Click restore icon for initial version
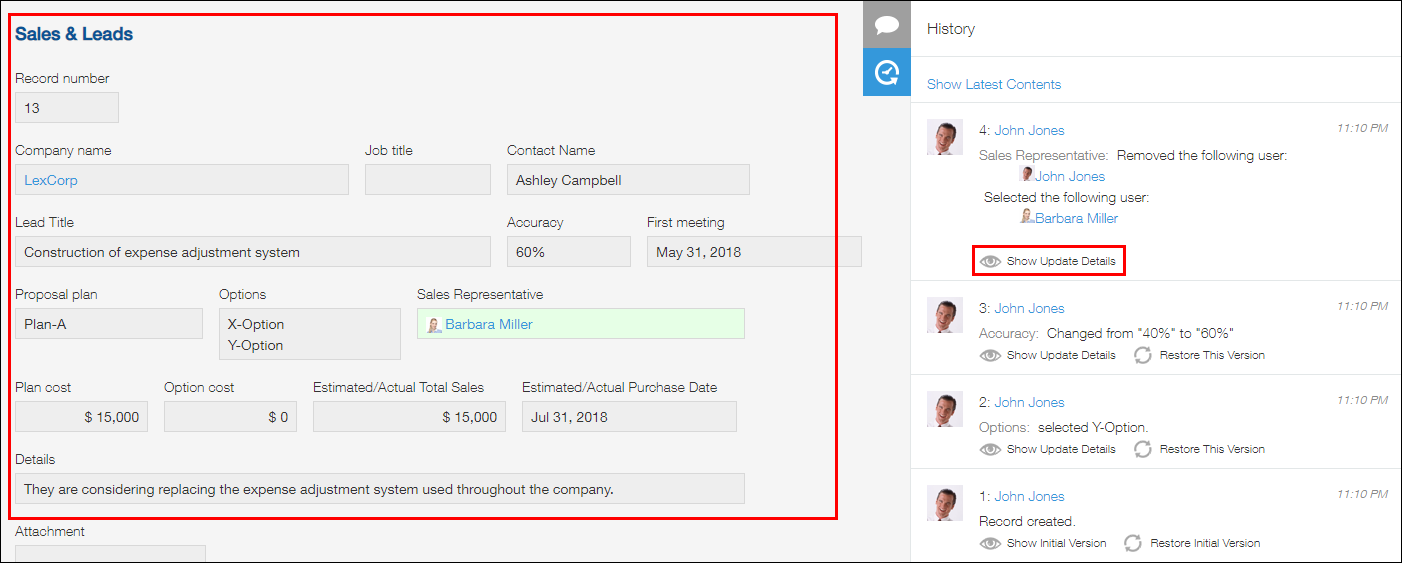 click(1133, 543)
